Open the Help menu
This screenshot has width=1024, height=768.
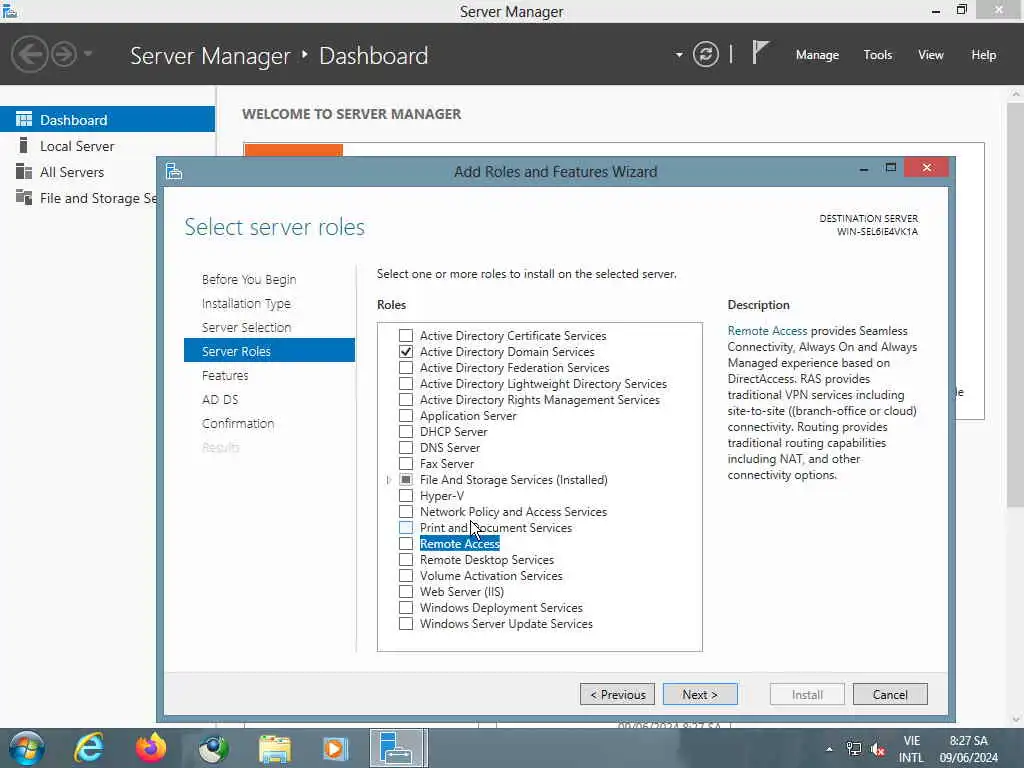983,55
